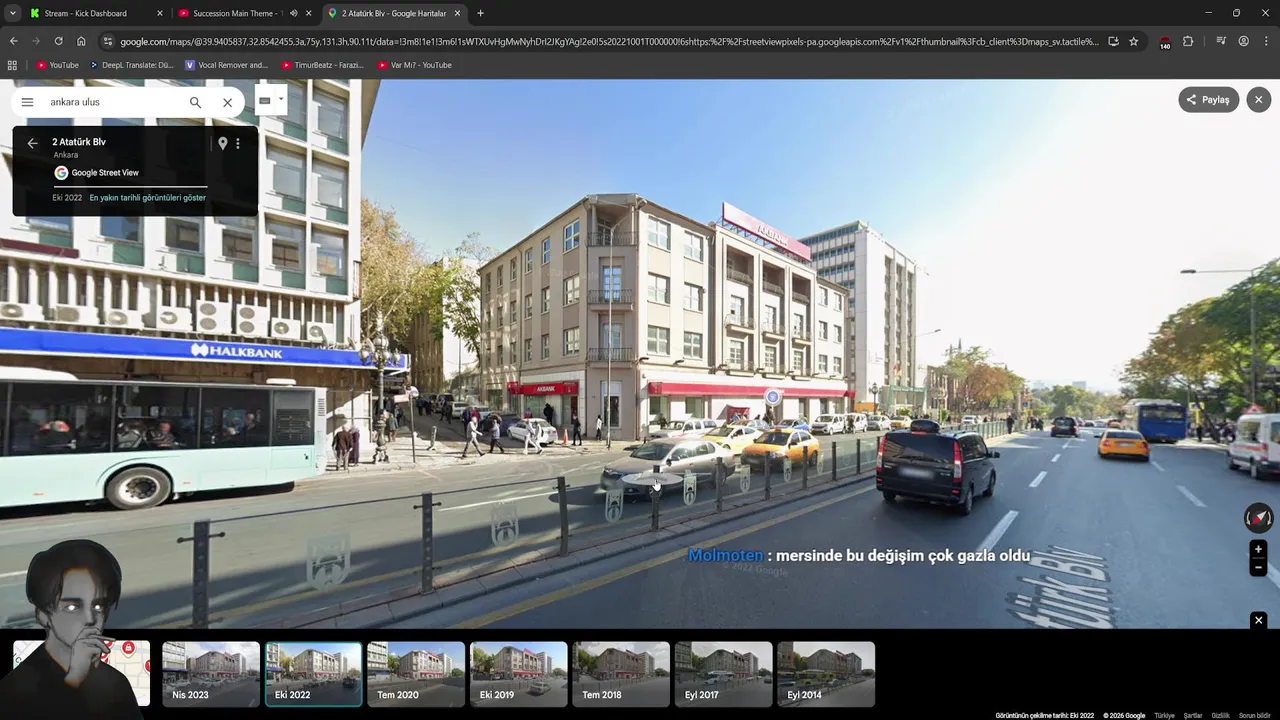Click the location pin icon in the Street View panel
The image size is (1280, 720).
pyautogui.click(x=222, y=143)
